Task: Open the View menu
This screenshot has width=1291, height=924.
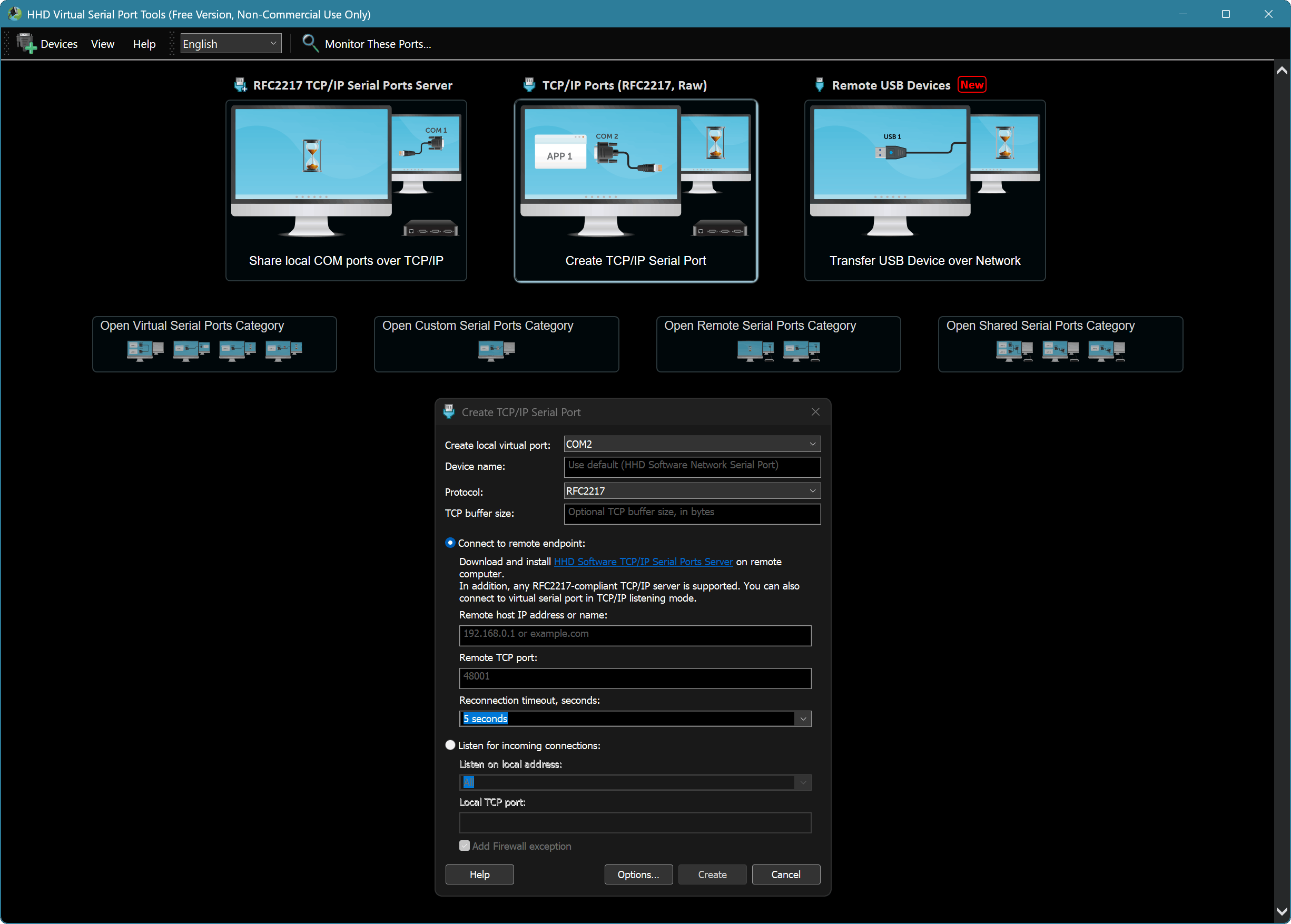Action: pos(102,43)
